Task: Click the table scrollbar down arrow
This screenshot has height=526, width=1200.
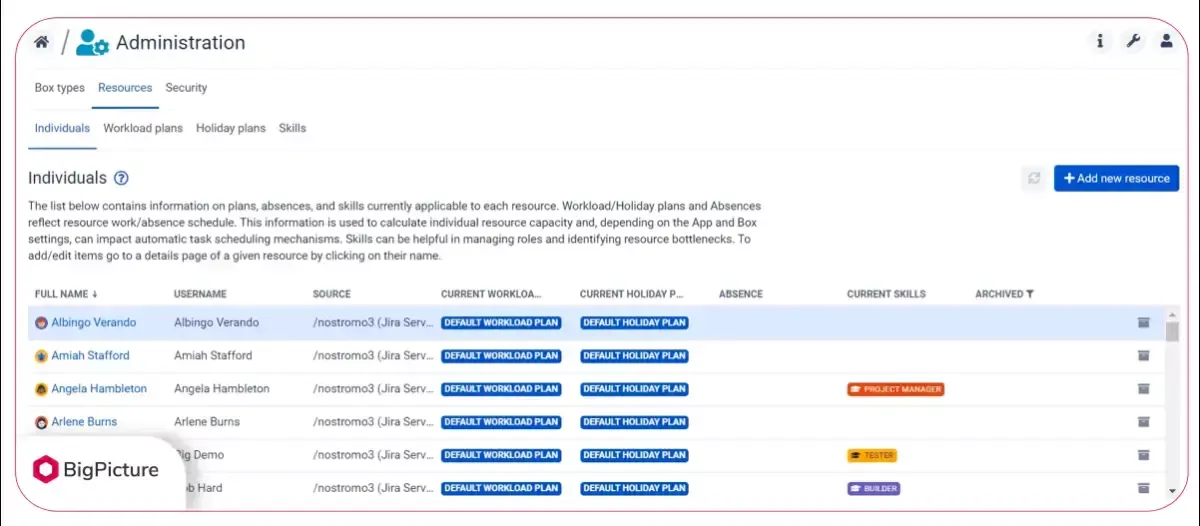Action: point(1172,491)
